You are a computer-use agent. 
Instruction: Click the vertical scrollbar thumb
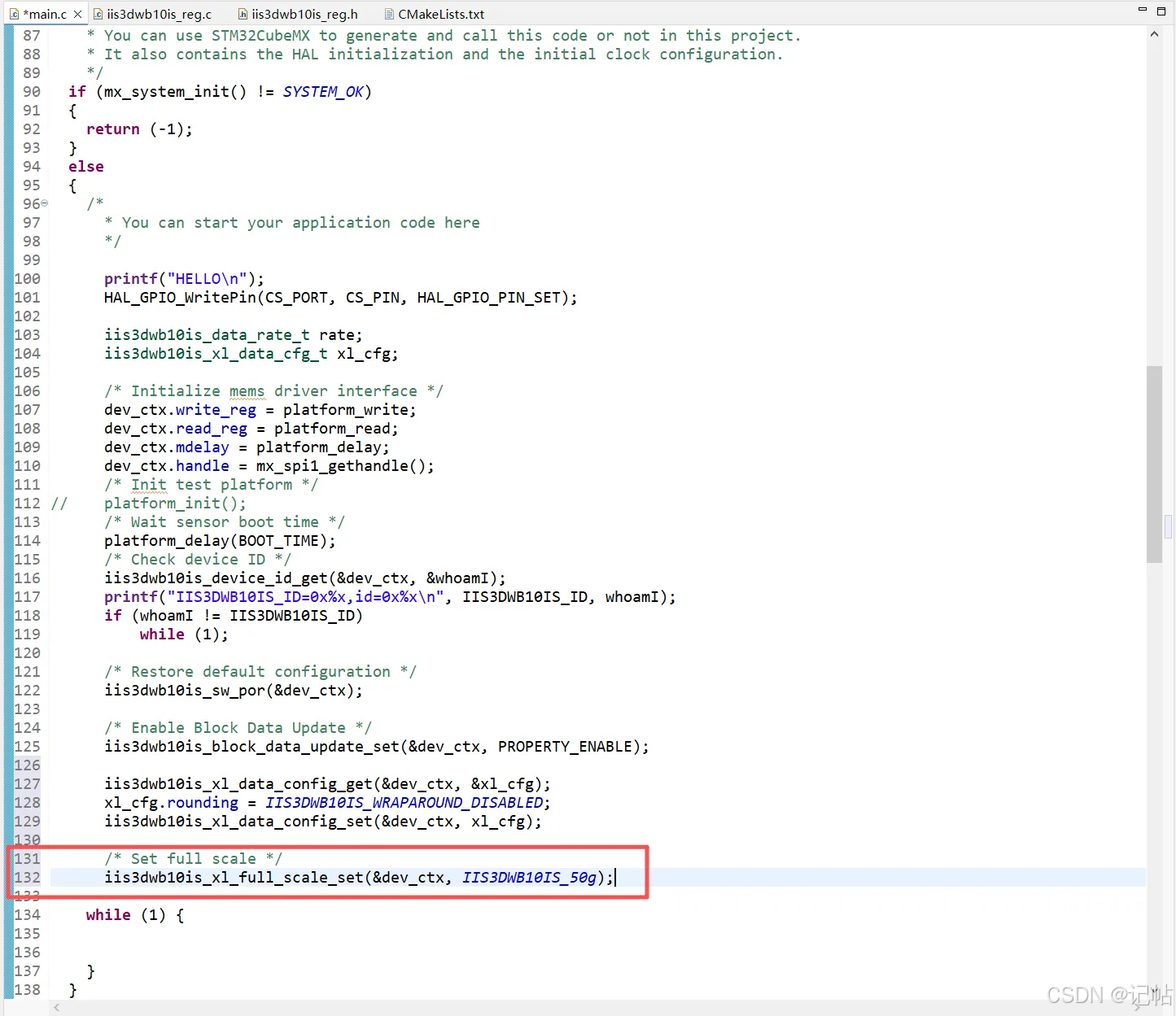pos(1154,464)
